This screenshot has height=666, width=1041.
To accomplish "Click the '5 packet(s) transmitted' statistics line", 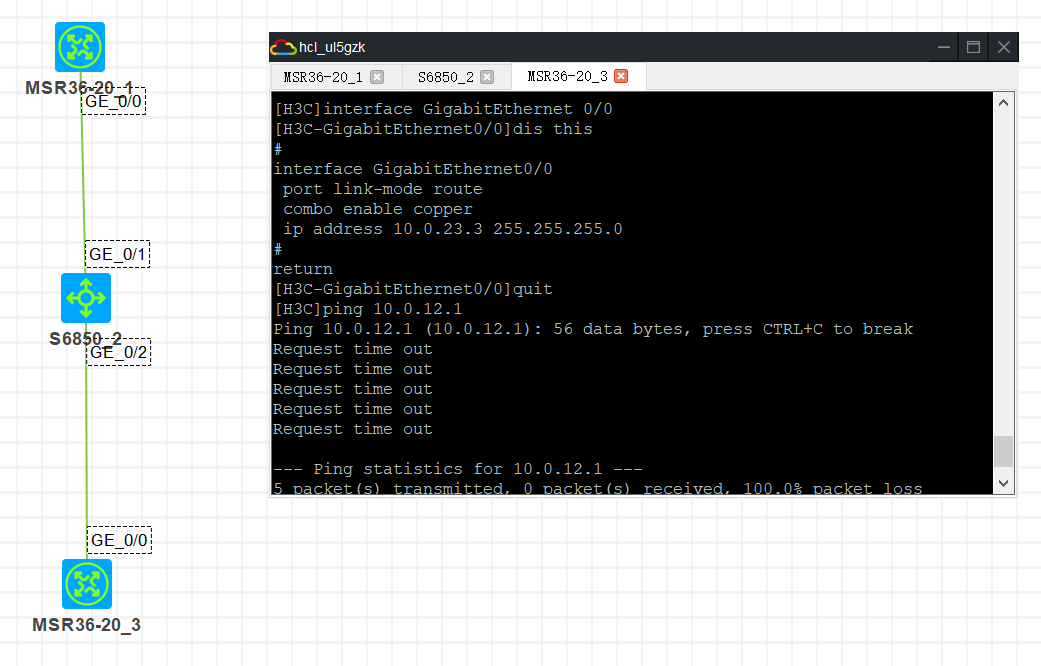I will [598, 488].
